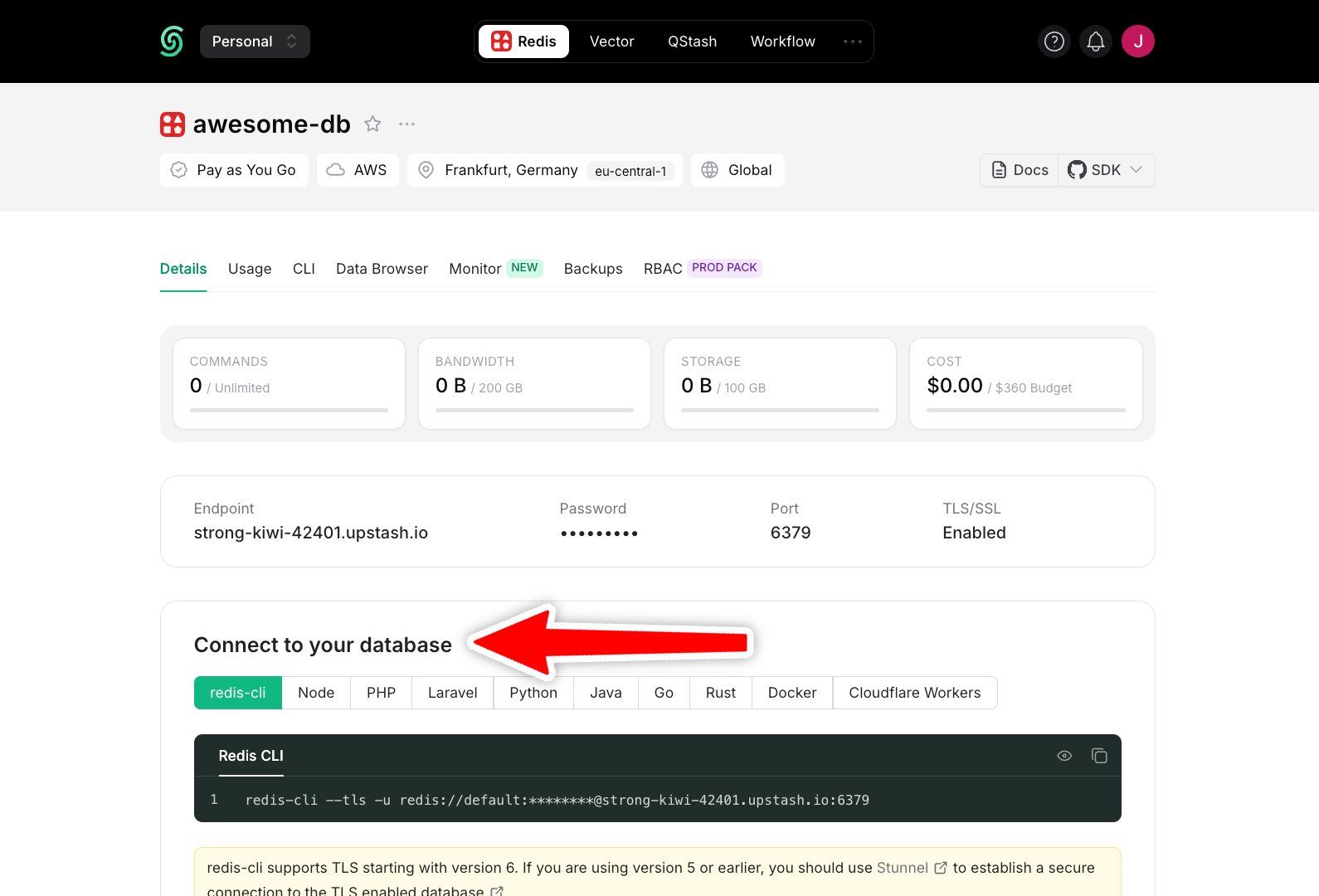Click the PROD PACK badge
The height and width of the screenshot is (896, 1319).
(724, 268)
